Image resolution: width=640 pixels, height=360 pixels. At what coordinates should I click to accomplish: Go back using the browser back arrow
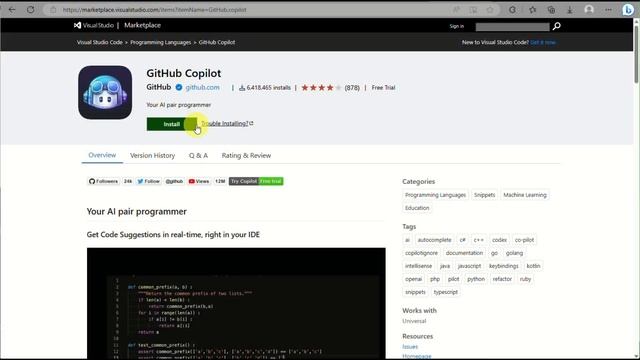(x=12, y=9)
